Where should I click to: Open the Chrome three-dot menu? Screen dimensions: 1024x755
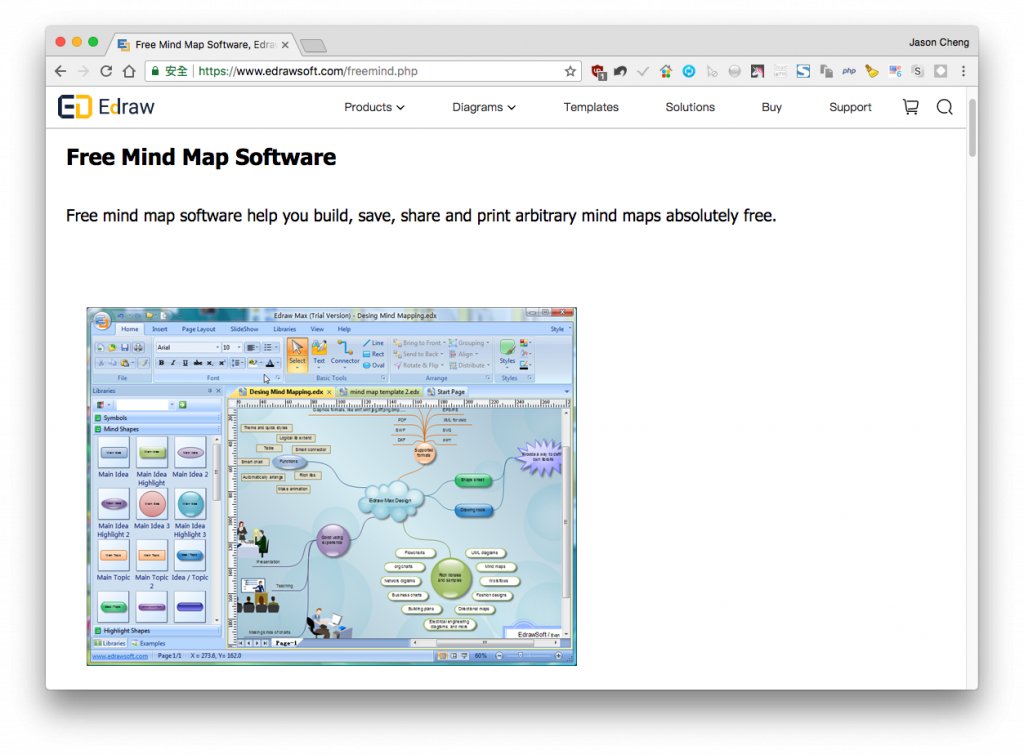click(x=963, y=71)
